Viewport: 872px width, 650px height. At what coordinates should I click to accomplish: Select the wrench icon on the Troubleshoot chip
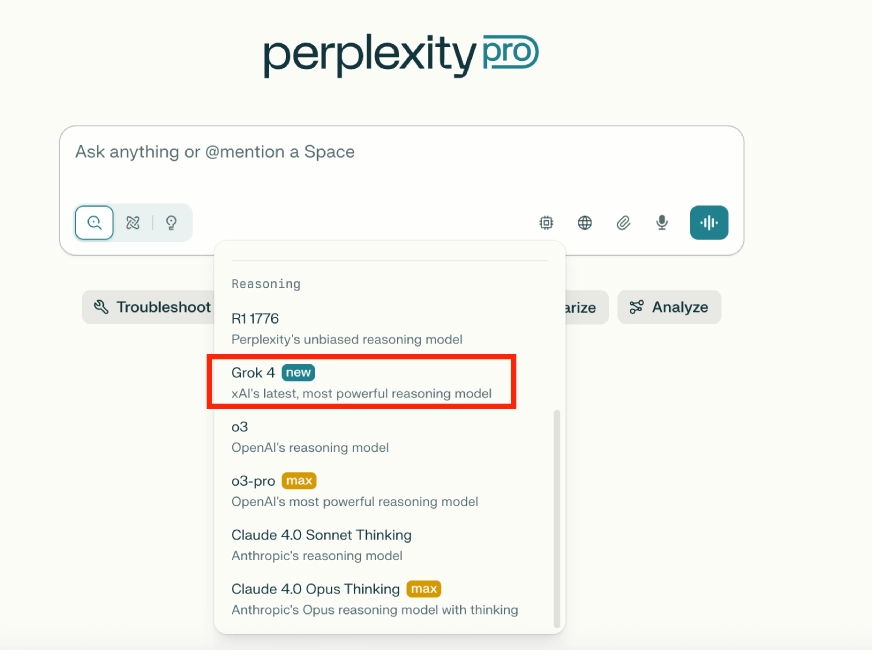click(x=101, y=307)
